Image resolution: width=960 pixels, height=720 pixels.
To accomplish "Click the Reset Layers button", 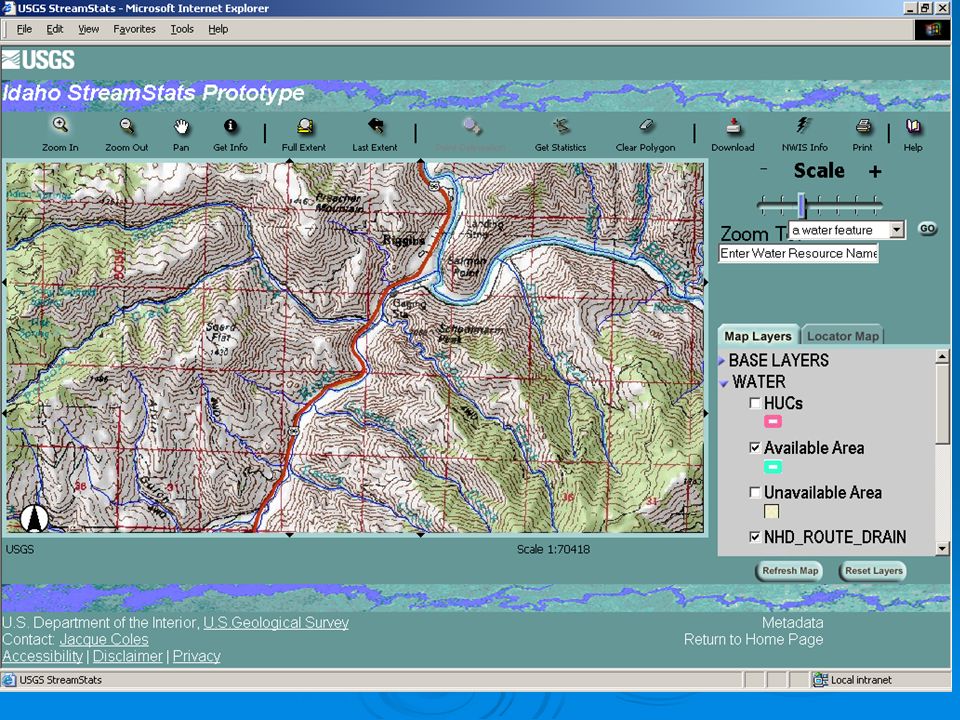I will click(874, 571).
